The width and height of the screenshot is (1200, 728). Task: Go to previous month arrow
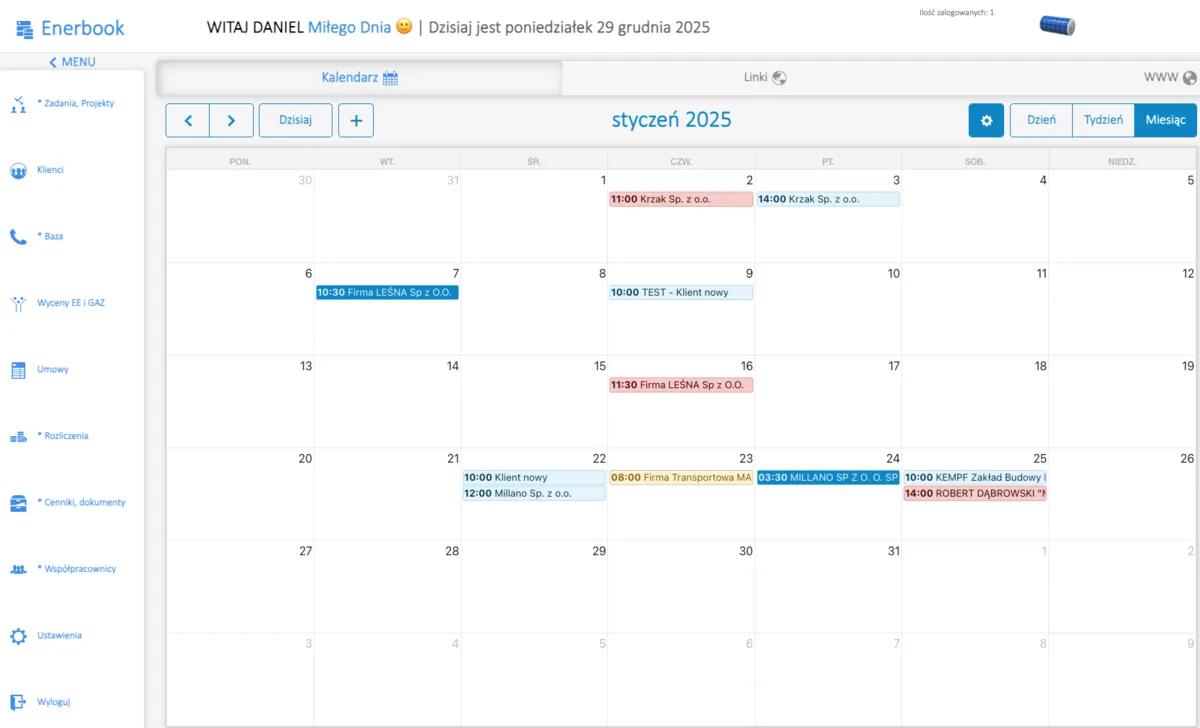(x=188, y=120)
